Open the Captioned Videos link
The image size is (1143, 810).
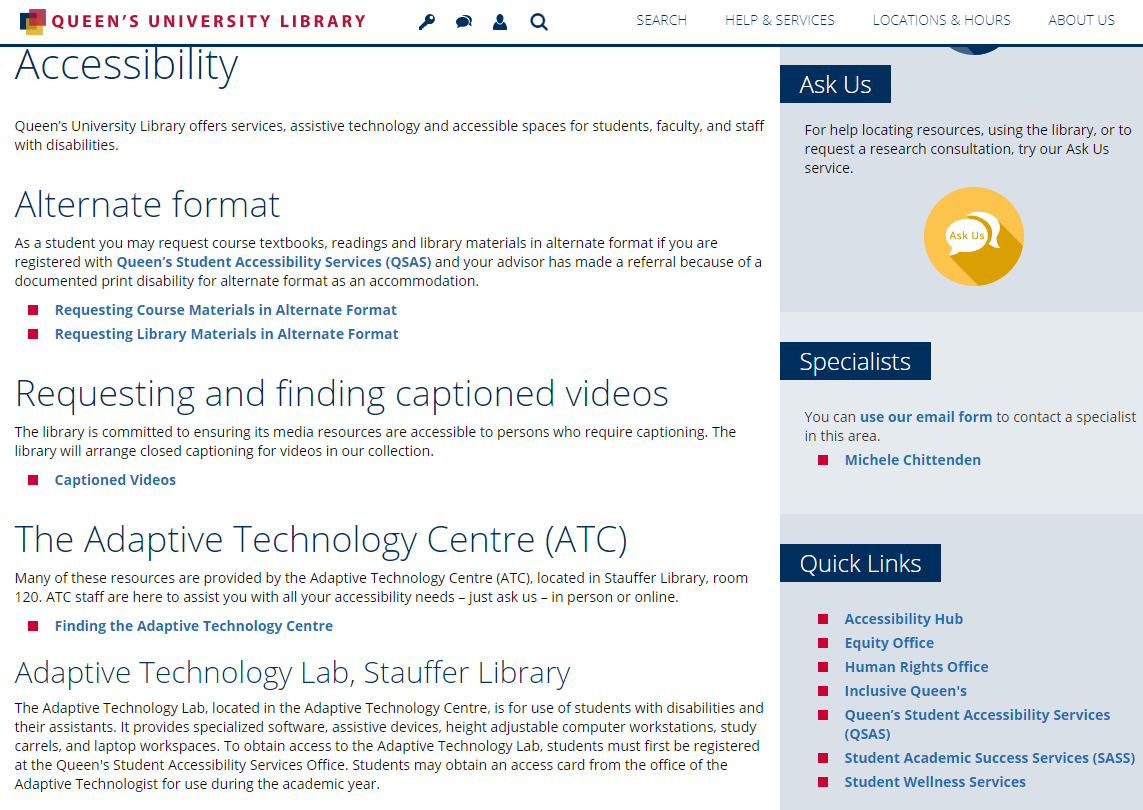pyautogui.click(x=115, y=480)
